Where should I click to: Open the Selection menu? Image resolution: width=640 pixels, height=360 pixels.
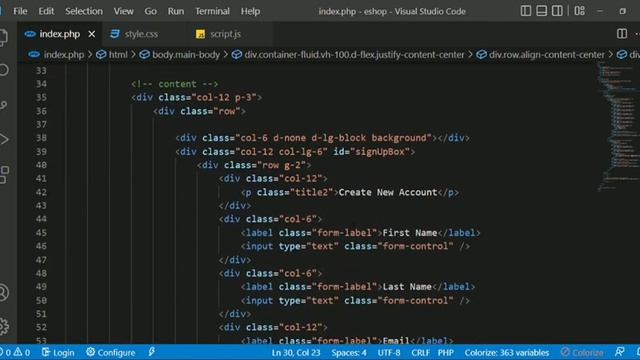(84, 11)
